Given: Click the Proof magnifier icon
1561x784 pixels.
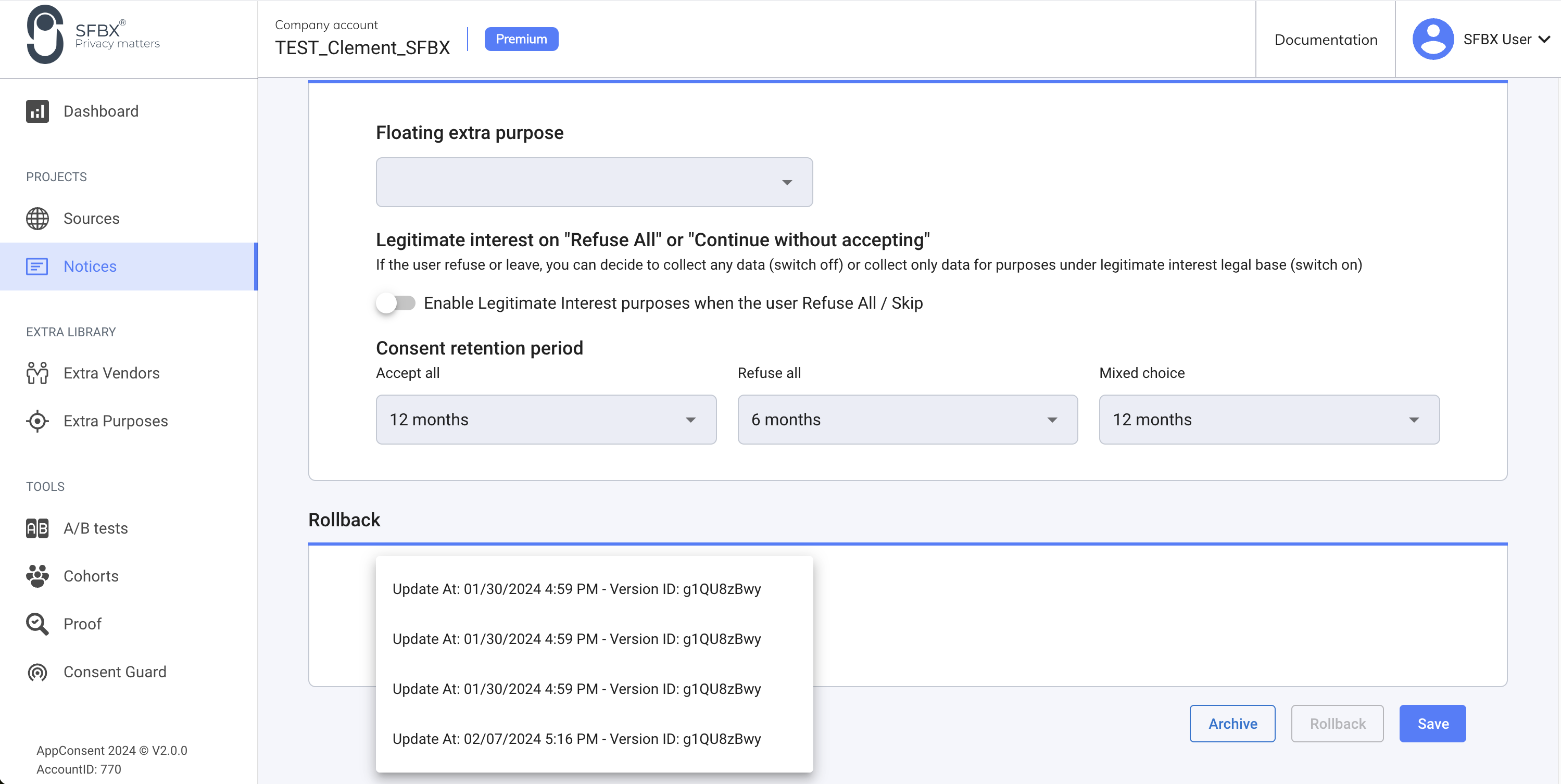Looking at the screenshot, I should (37, 624).
